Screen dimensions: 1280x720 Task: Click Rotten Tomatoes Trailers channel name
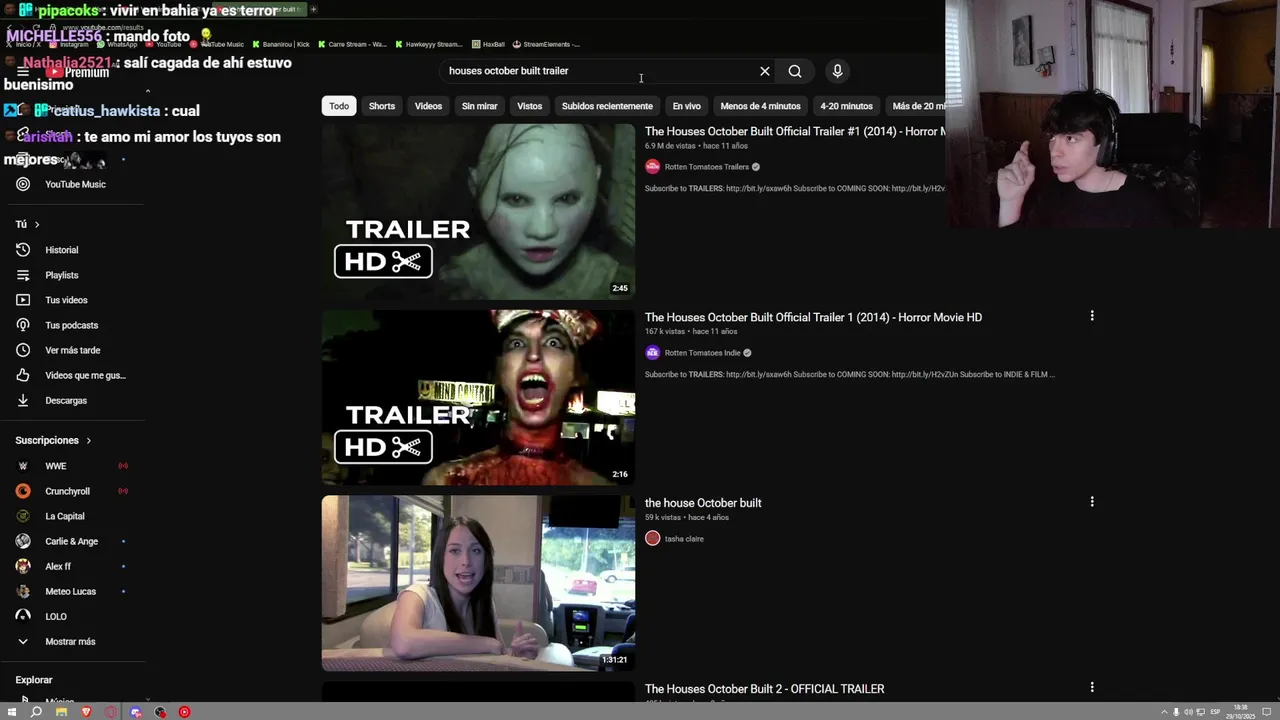point(706,167)
